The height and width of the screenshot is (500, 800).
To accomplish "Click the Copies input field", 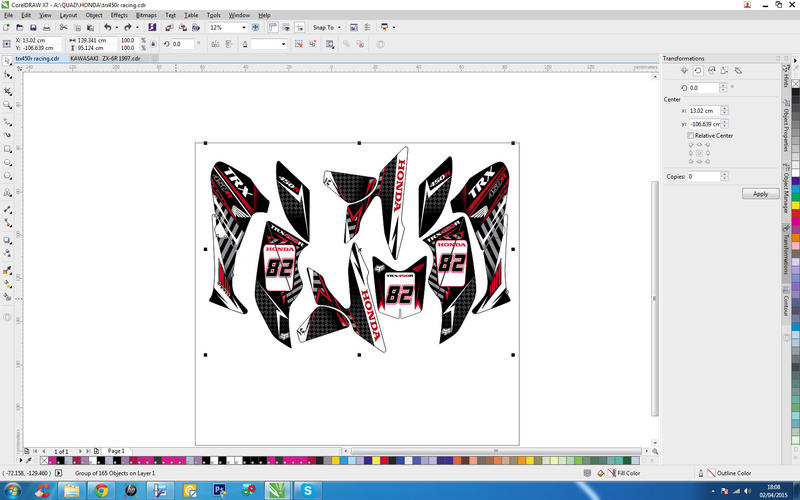I will (x=703, y=177).
